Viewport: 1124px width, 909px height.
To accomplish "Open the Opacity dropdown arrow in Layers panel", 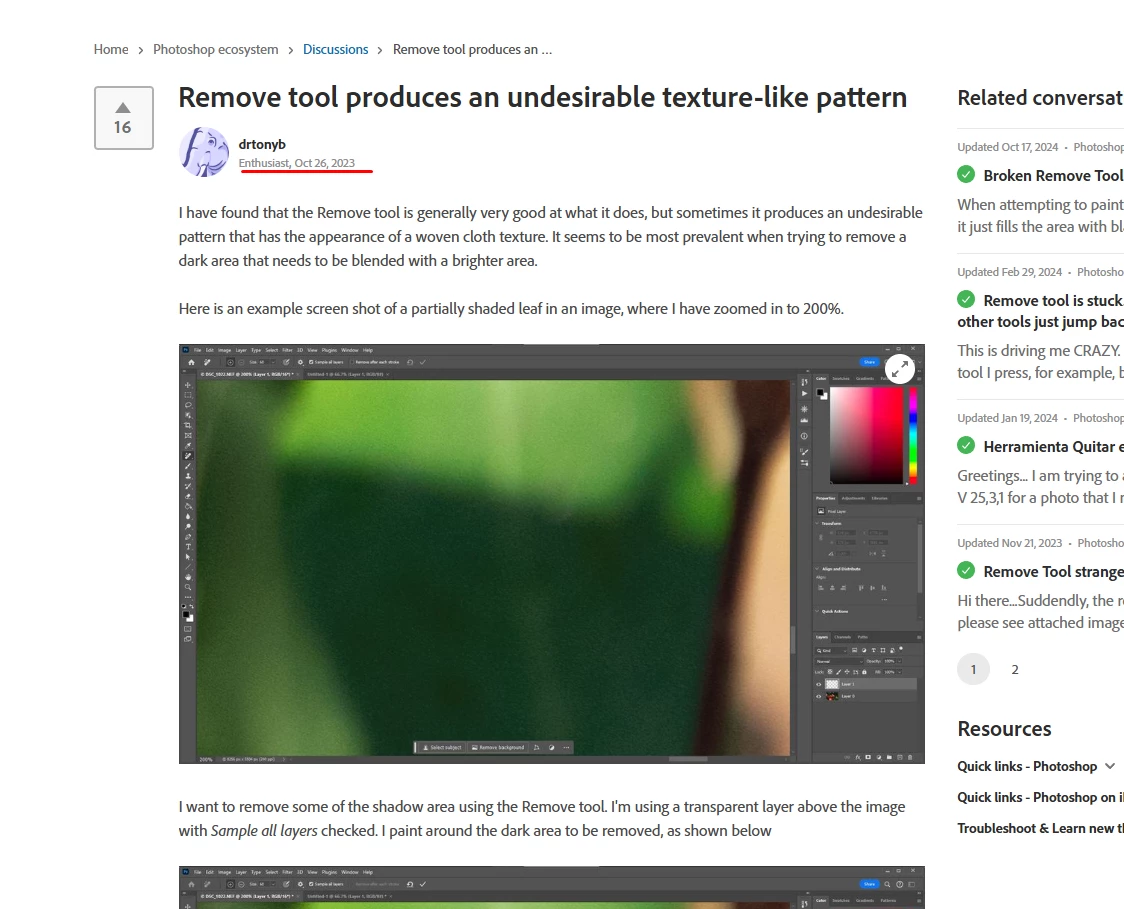I will pos(900,661).
